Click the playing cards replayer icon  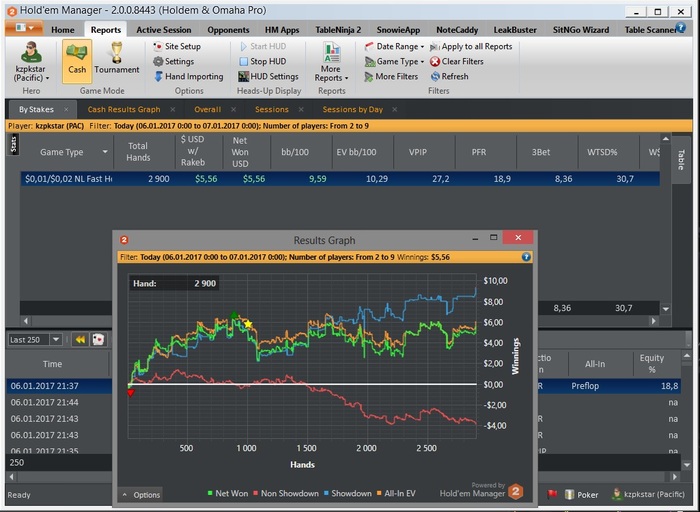pos(98,340)
